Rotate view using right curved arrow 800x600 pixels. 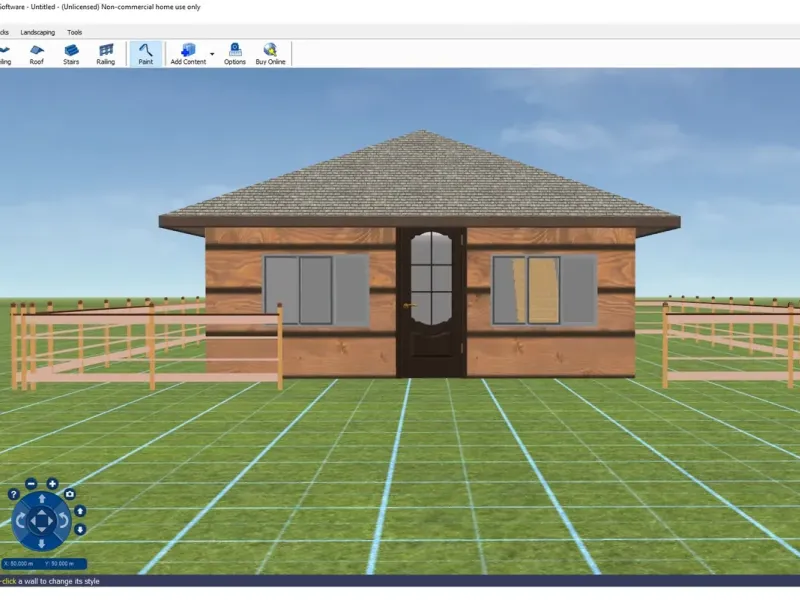(64, 521)
